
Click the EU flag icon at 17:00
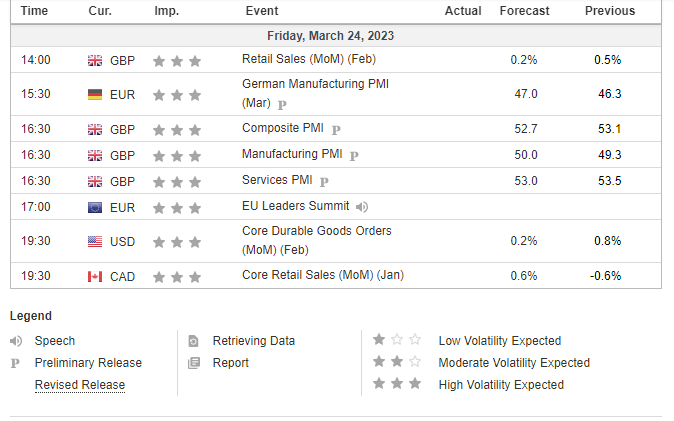coord(95,208)
